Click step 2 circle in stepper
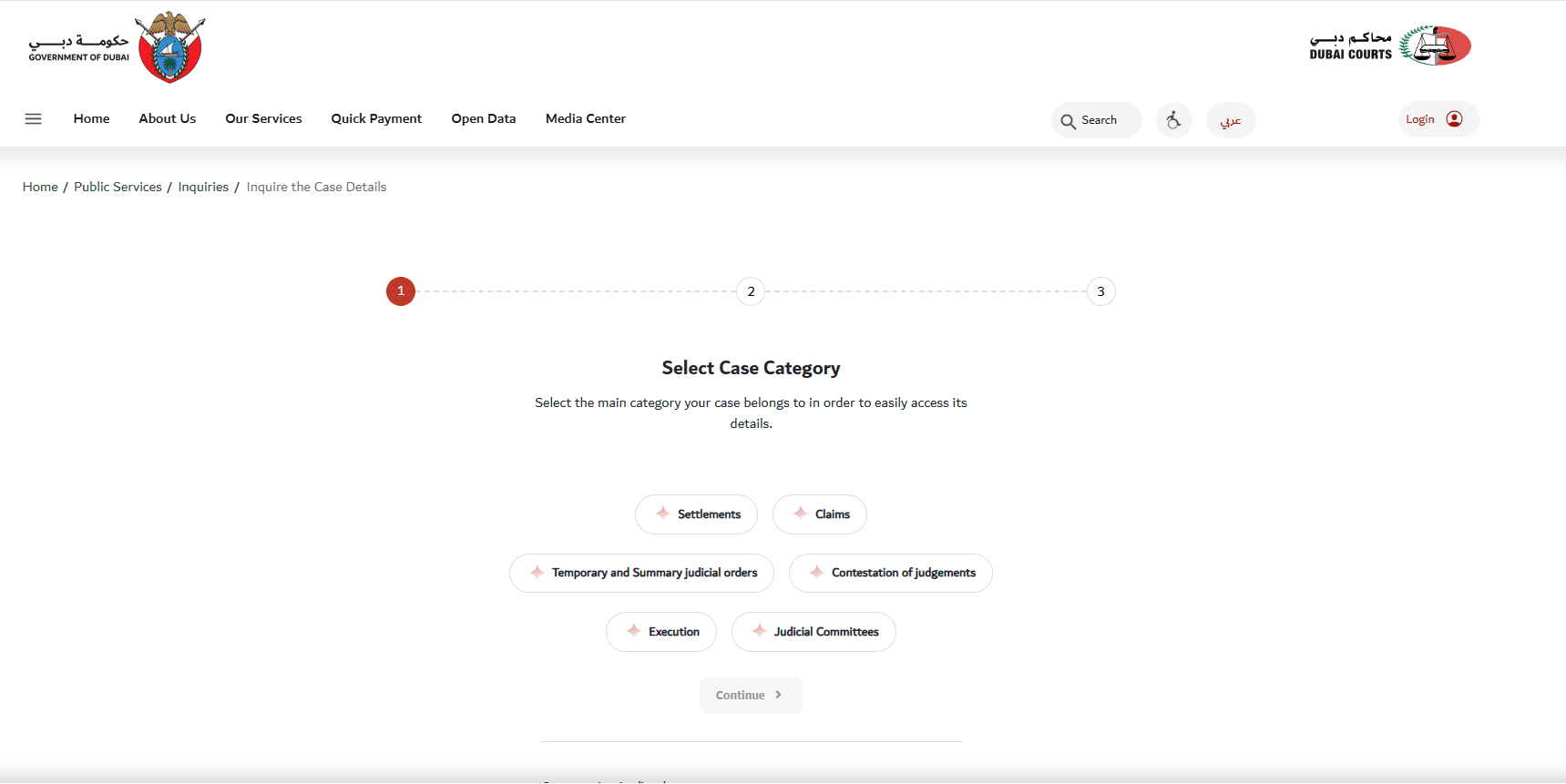The width and height of the screenshot is (1566, 784). (x=751, y=291)
